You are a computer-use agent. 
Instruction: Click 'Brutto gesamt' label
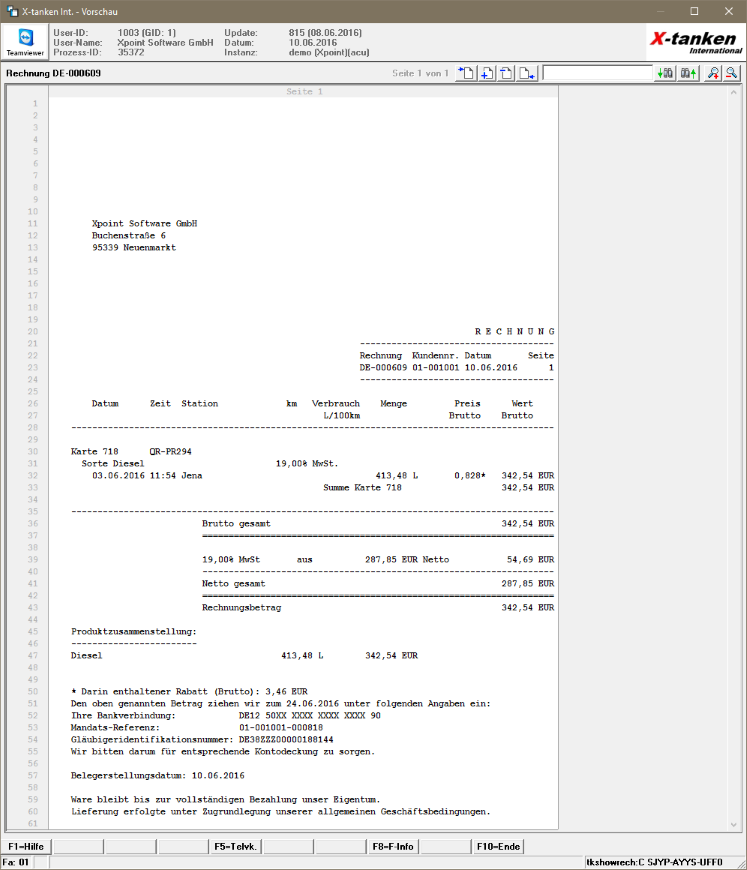236,524
